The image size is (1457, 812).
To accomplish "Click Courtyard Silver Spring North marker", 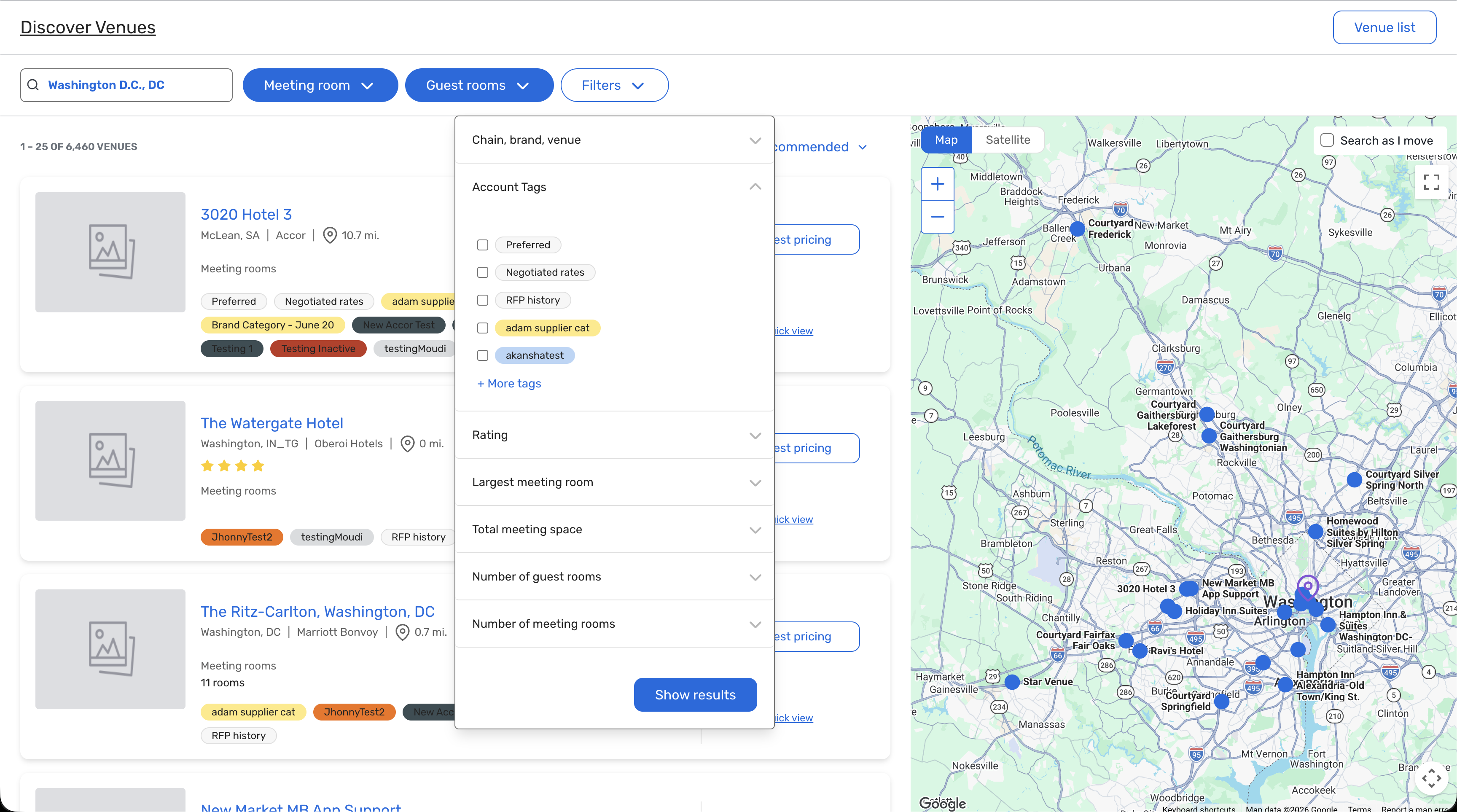I will pyautogui.click(x=1354, y=479).
